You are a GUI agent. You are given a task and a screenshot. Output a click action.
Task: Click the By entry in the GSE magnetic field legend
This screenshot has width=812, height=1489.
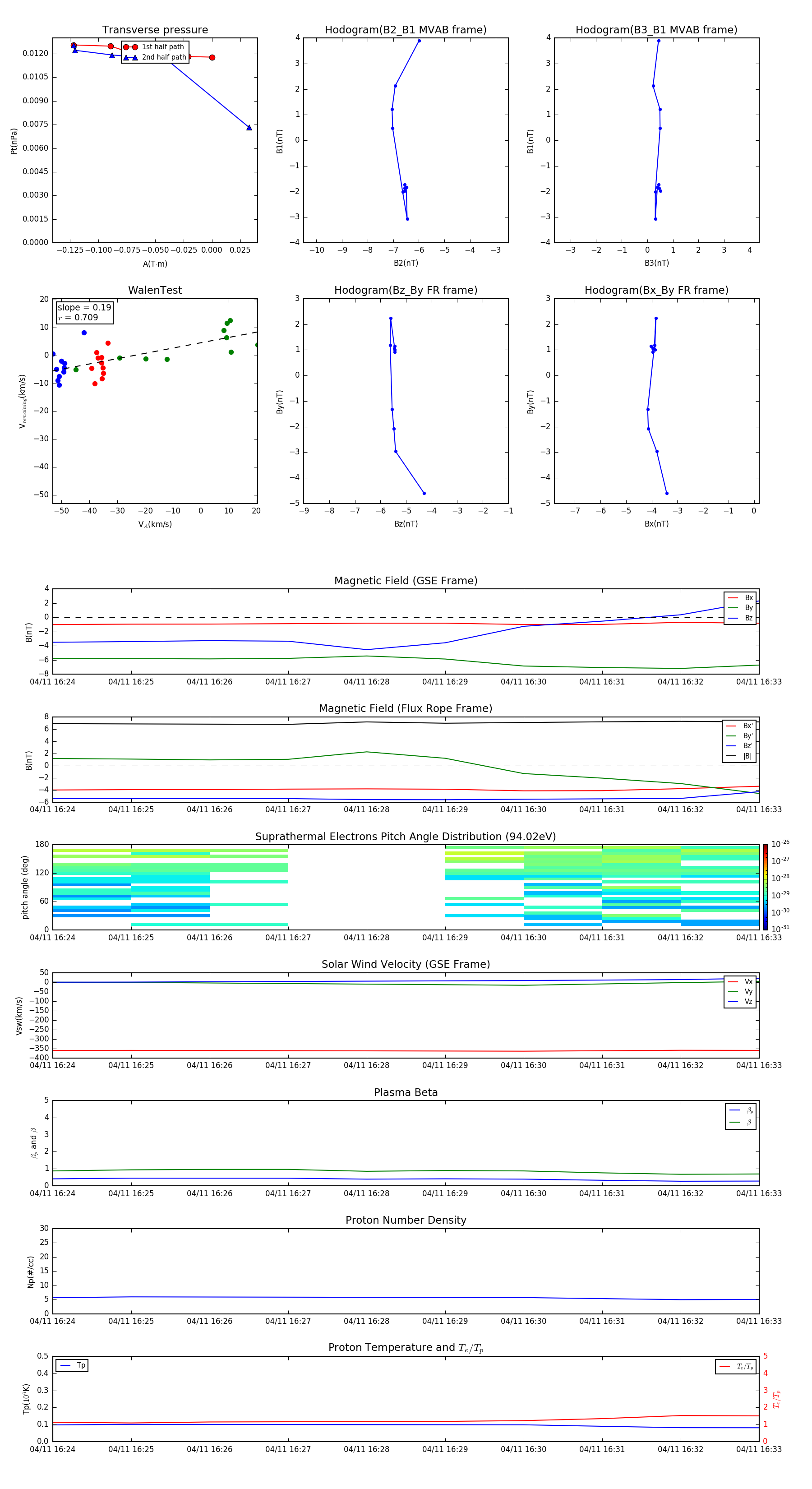(x=740, y=607)
